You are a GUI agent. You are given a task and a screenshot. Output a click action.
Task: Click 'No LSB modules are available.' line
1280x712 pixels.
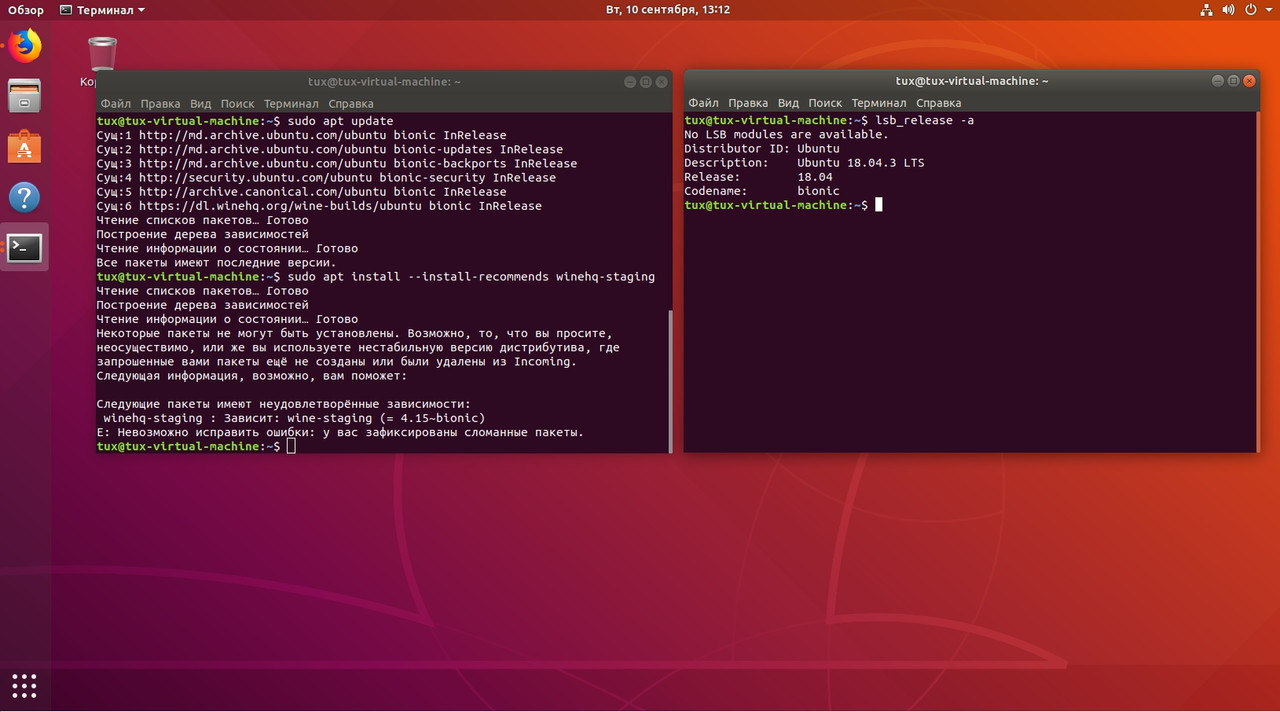pyautogui.click(x=786, y=134)
